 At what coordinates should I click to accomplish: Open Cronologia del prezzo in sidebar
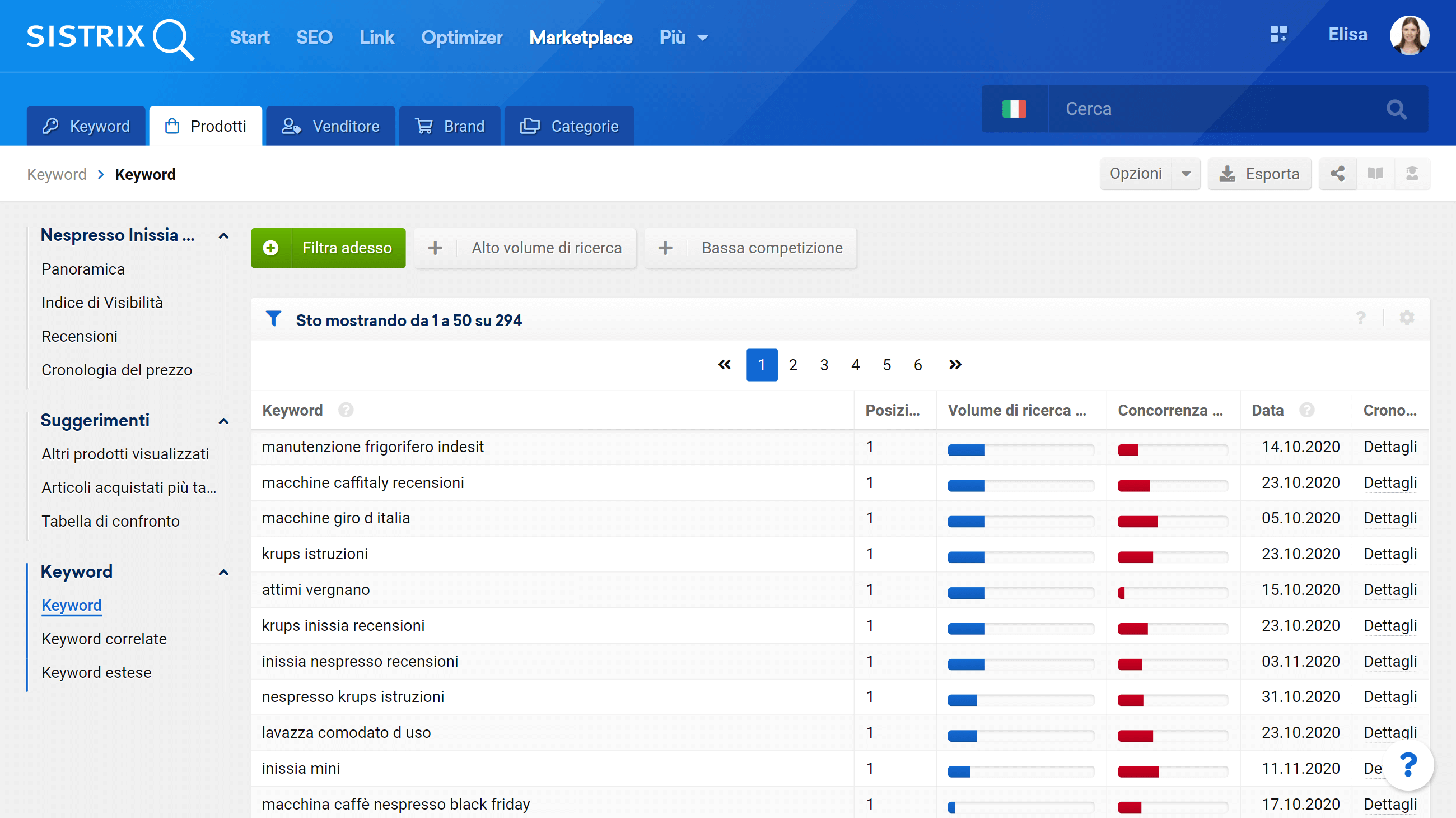coord(117,370)
